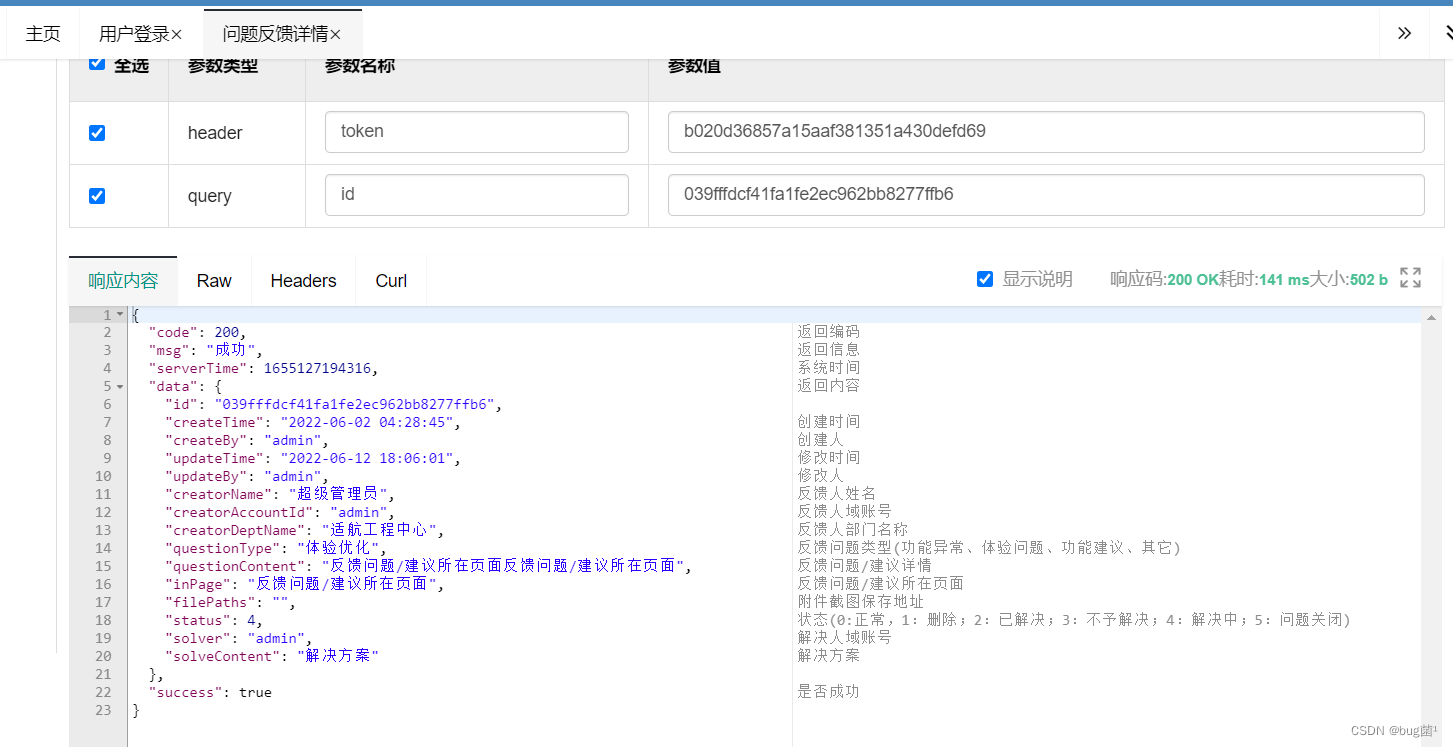Screen dimensions: 1453x747
Task: Click the solver admin line
Action: point(239,639)
